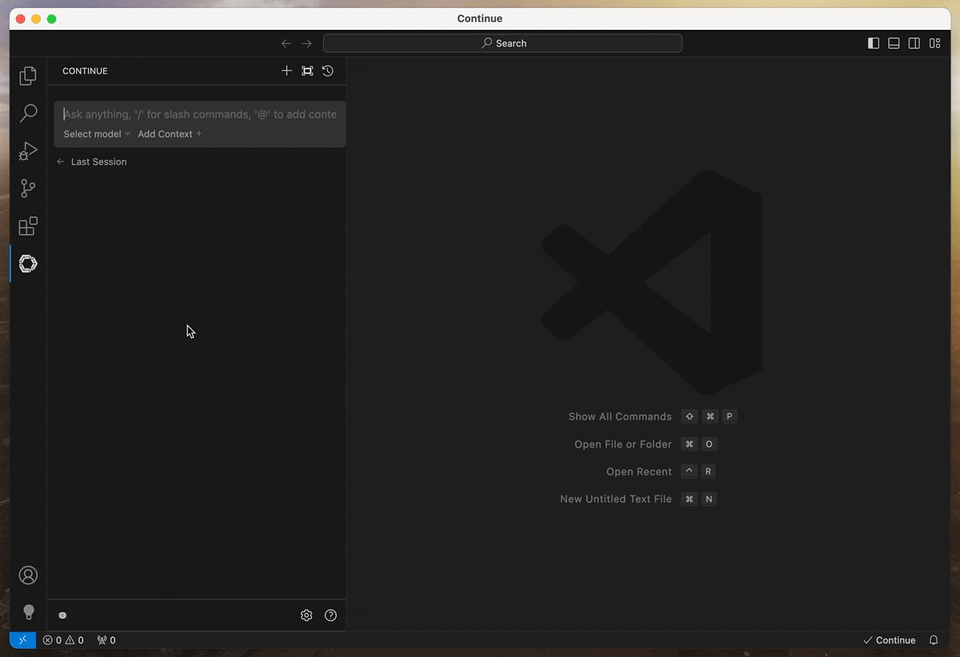Click Open Recent hint text
The width and height of the screenshot is (960, 657).
[x=639, y=471]
